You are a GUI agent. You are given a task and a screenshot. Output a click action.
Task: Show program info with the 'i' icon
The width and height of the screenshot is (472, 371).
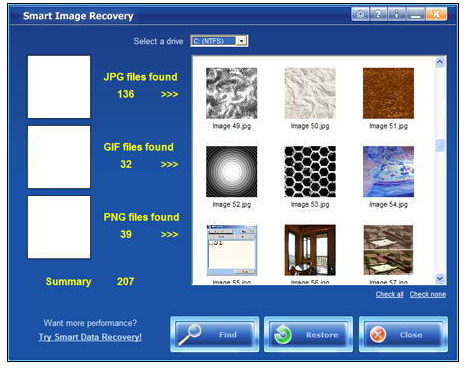(396, 14)
